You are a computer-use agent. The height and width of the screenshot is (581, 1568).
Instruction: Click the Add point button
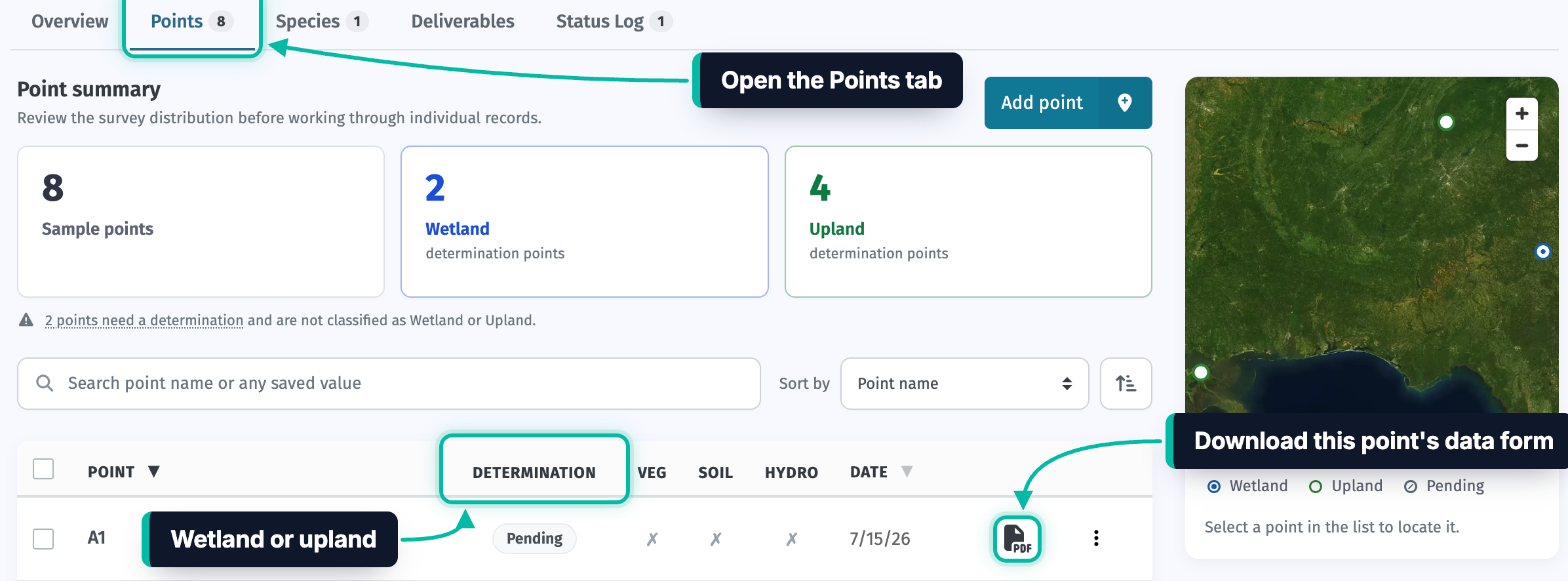click(x=1068, y=103)
